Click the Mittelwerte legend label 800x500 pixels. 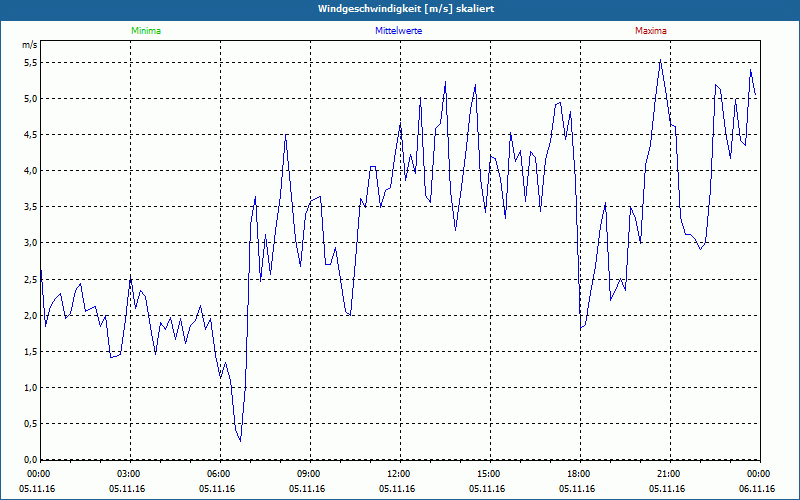[x=398, y=31]
